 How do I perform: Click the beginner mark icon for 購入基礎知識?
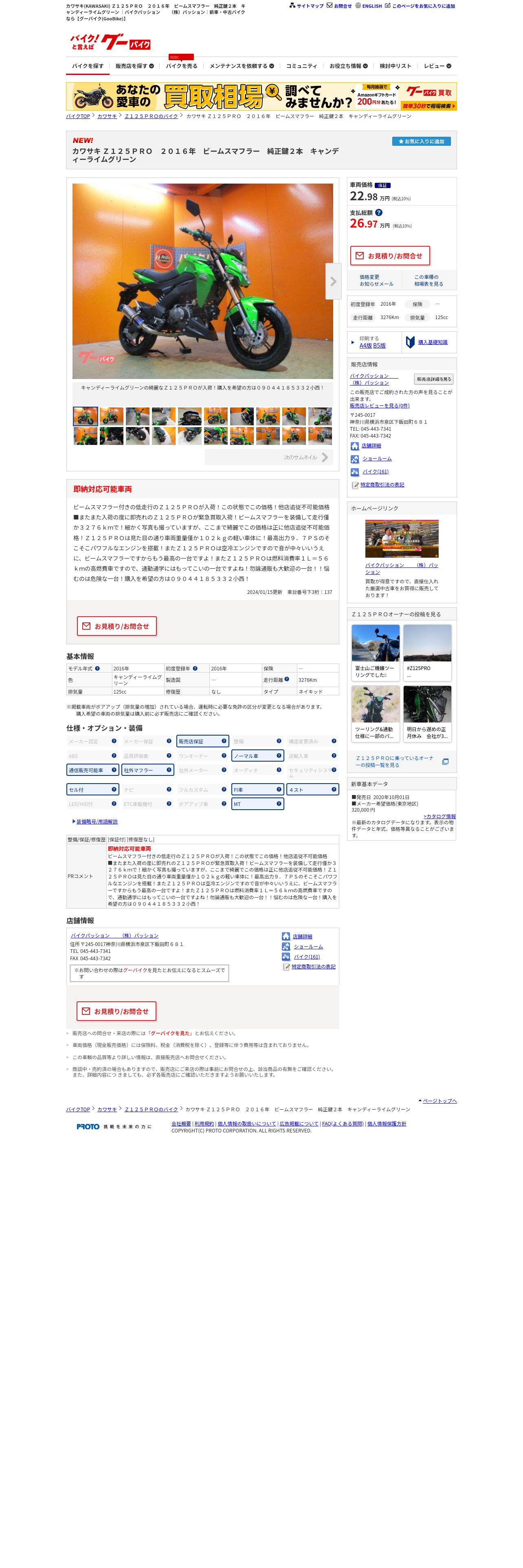(410, 342)
